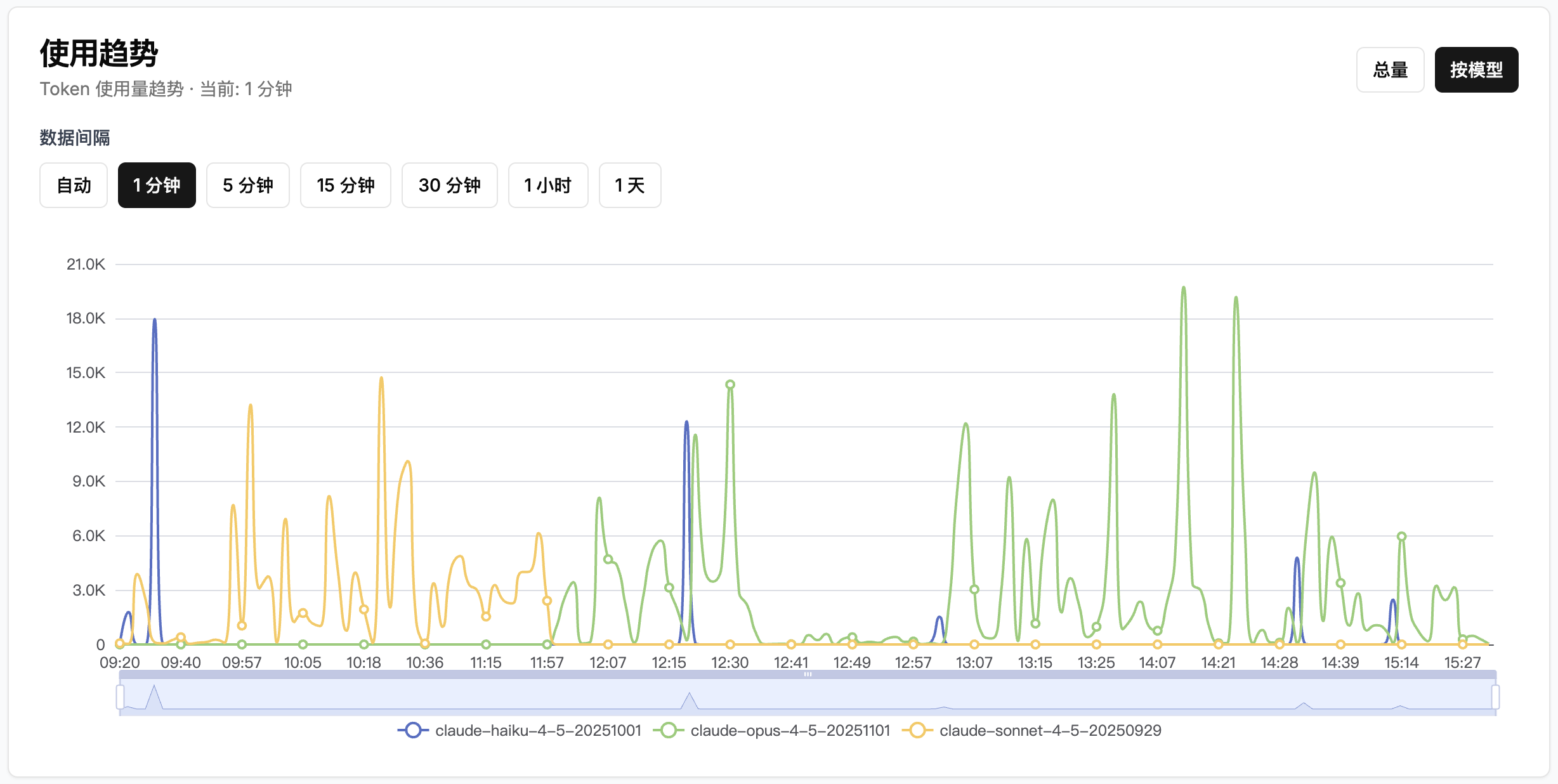
Task: Click haiku spike in slider preview
Action: coord(154,694)
